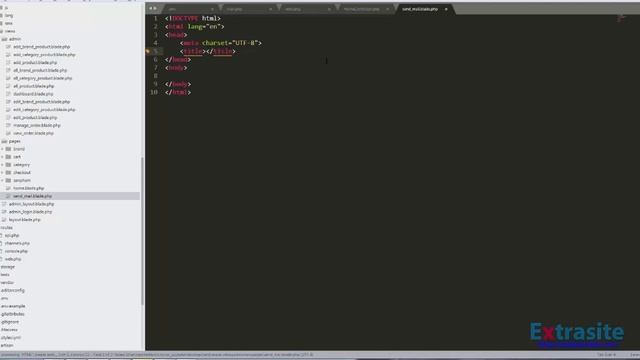Open admin_layout.blade.php file
Image resolution: width=640 pixels, height=360 pixels.
pyautogui.click(x=31, y=204)
